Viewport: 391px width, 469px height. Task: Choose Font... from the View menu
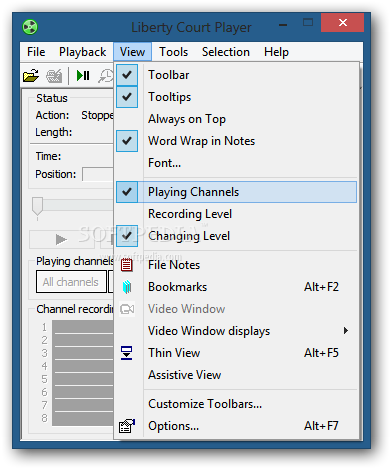pos(237,163)
